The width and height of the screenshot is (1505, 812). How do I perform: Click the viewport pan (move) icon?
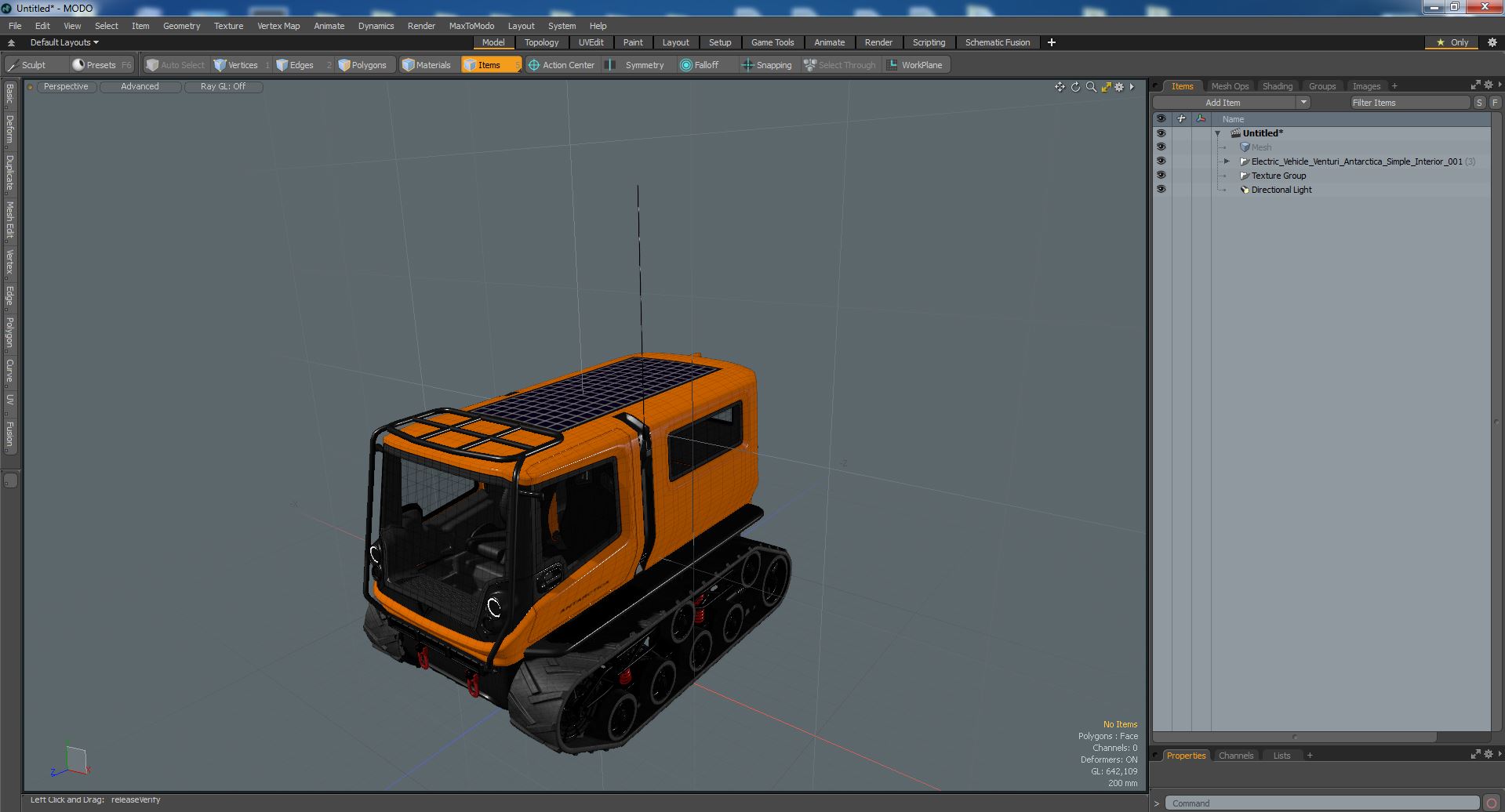1060,87
